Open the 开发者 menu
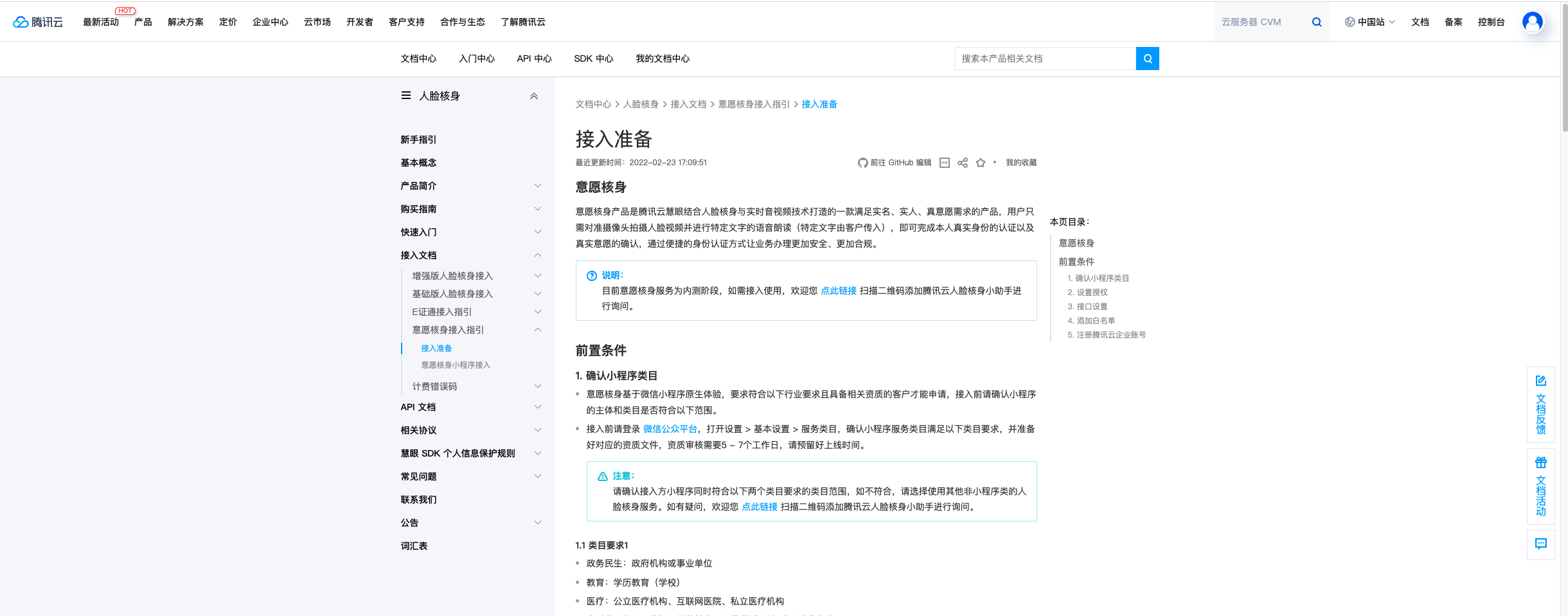 [360, 22]
